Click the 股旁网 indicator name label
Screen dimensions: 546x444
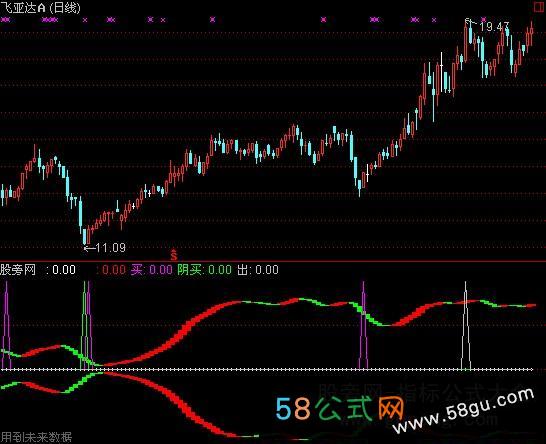[x=18, y=270]
